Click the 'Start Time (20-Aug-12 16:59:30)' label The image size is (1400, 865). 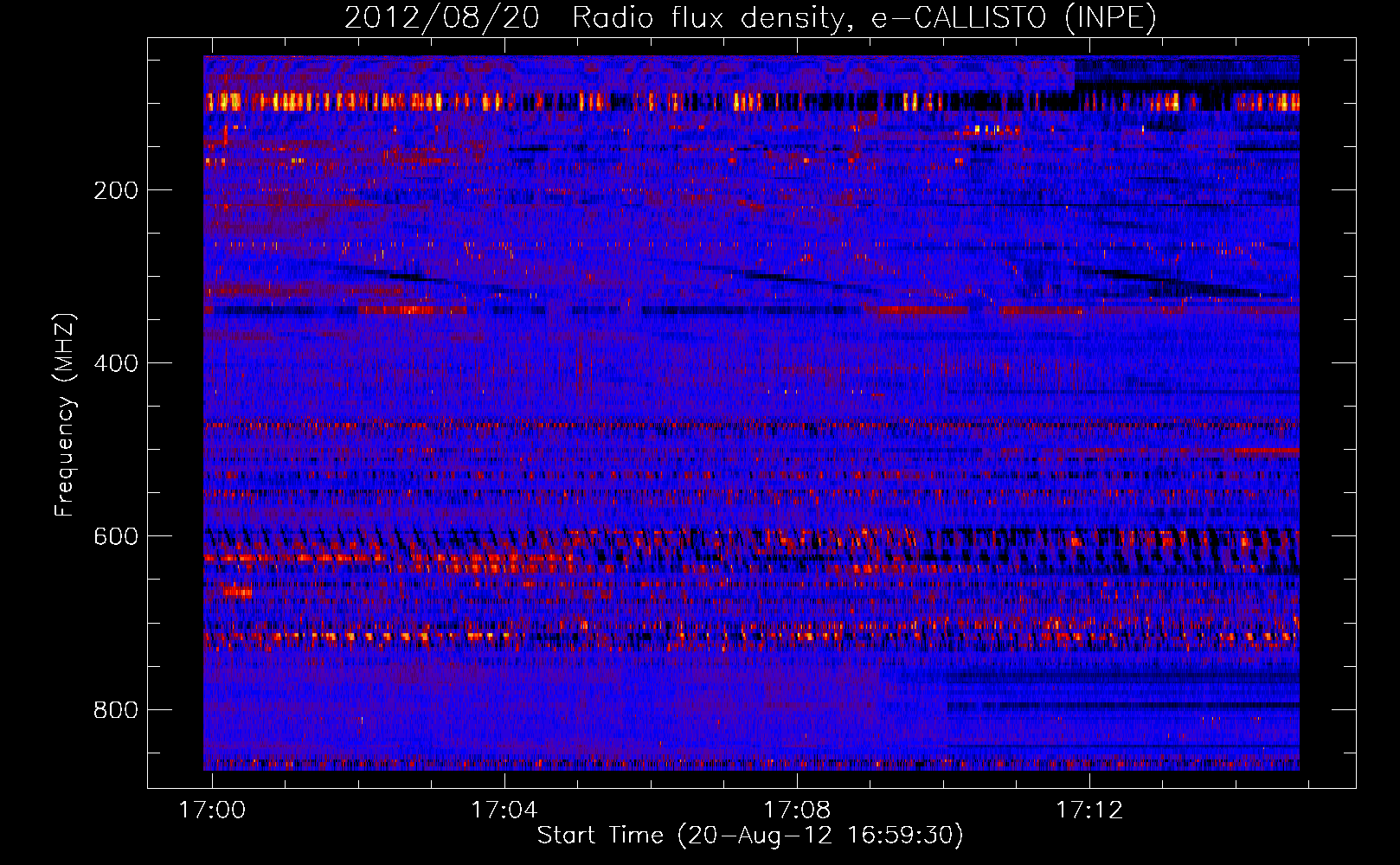coord(750,836)
